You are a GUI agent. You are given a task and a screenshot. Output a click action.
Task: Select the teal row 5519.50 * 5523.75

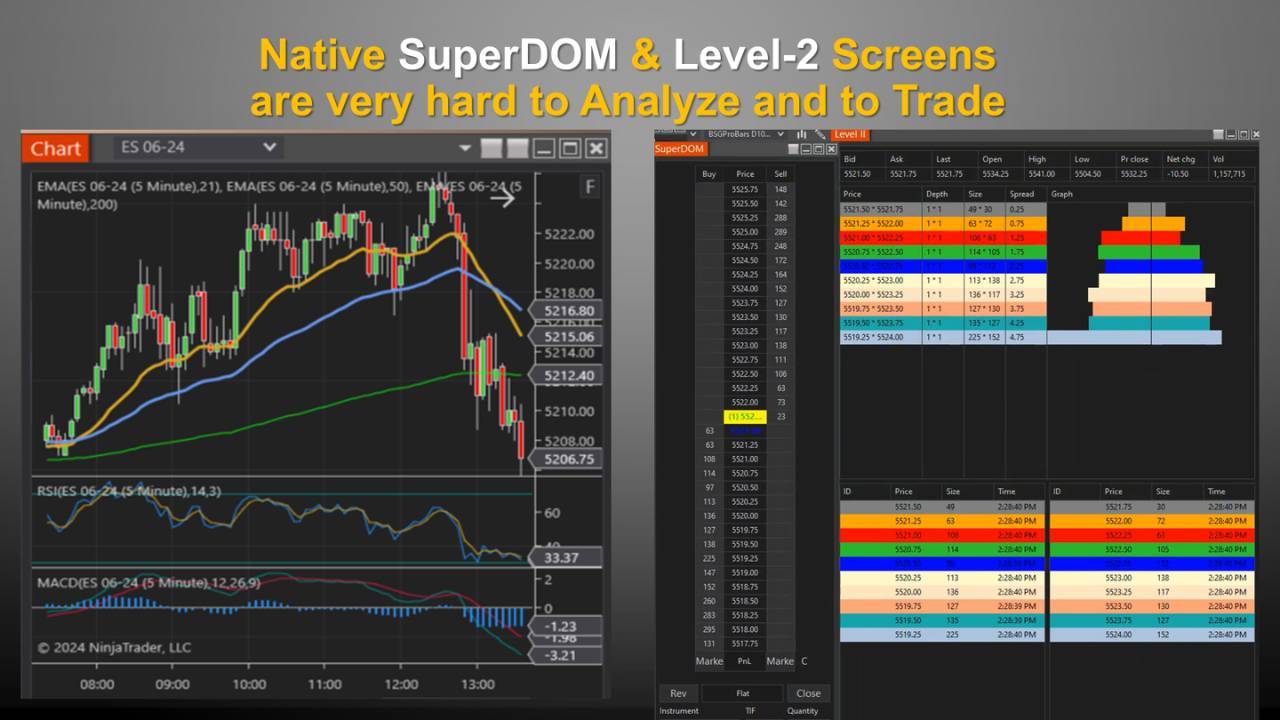(x=942, y=323)
